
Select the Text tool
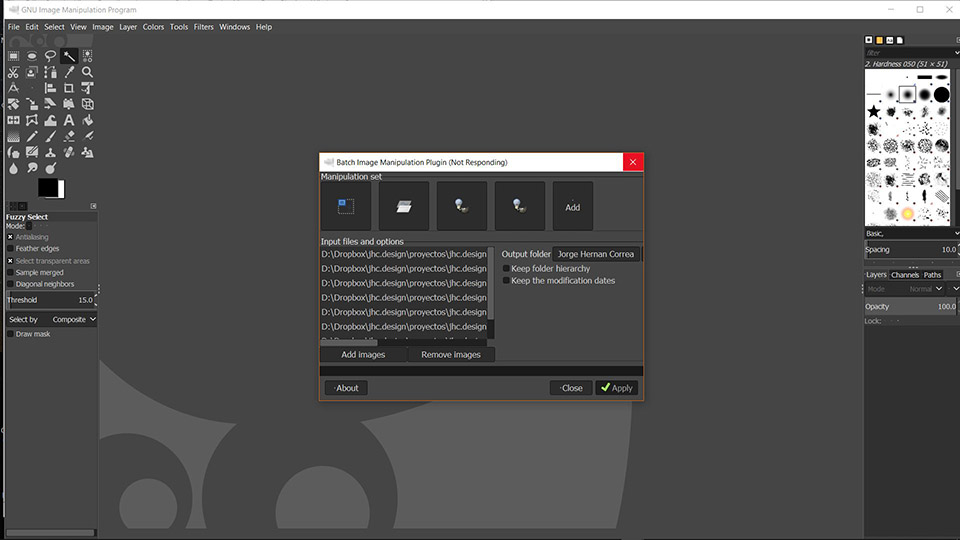[x=69, y=120]
